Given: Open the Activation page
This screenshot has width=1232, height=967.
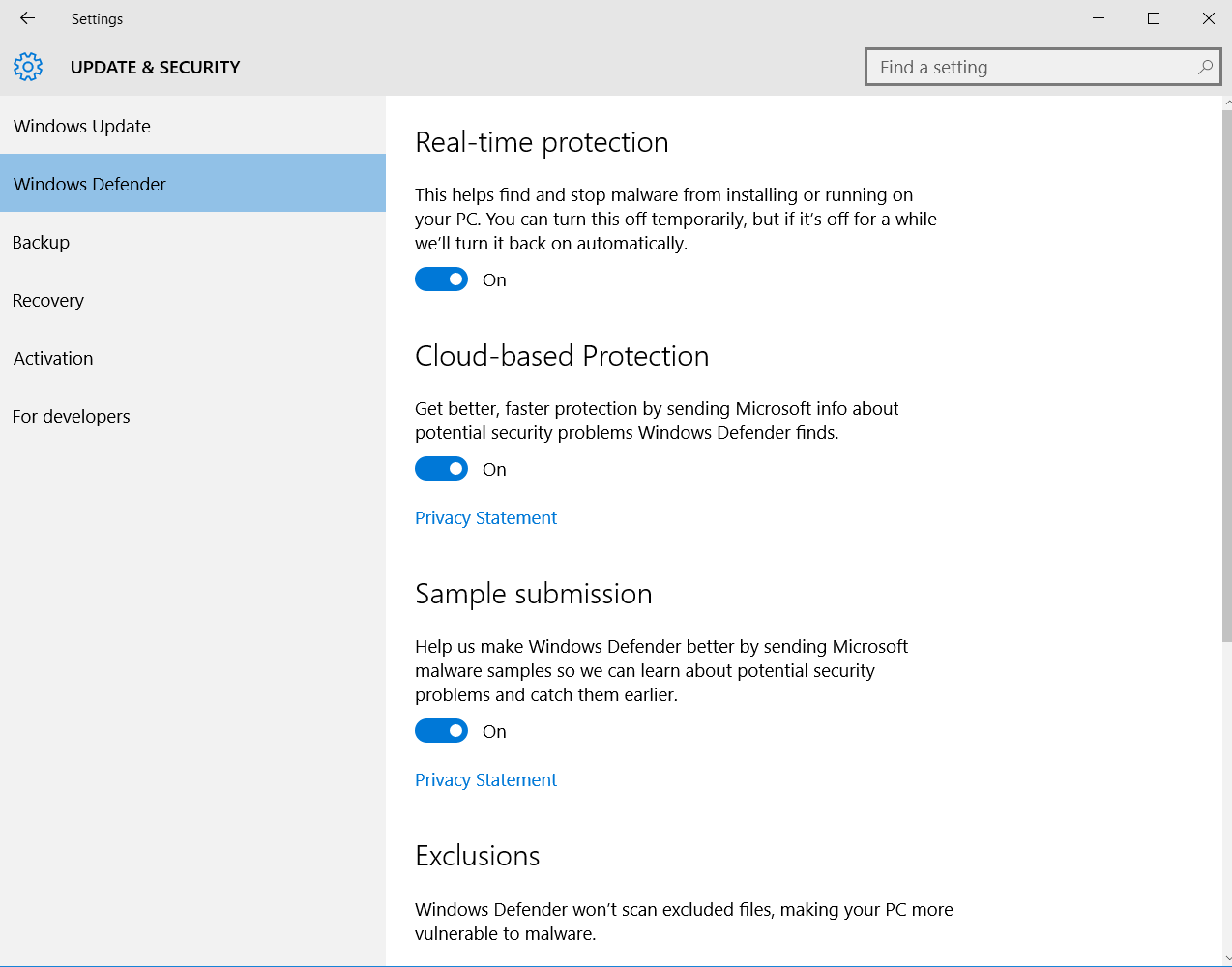Looking at the screenshot, I should [x=52, y=358].
